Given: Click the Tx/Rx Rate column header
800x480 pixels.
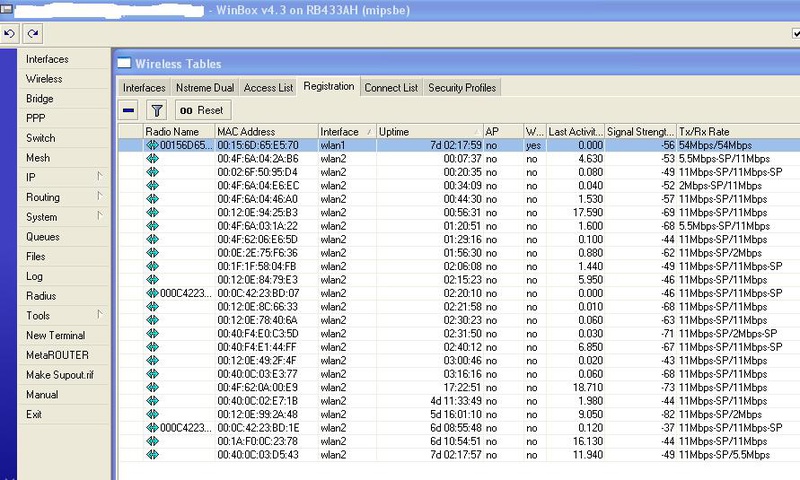Looking at the screenshot, I should pos(738,132).
